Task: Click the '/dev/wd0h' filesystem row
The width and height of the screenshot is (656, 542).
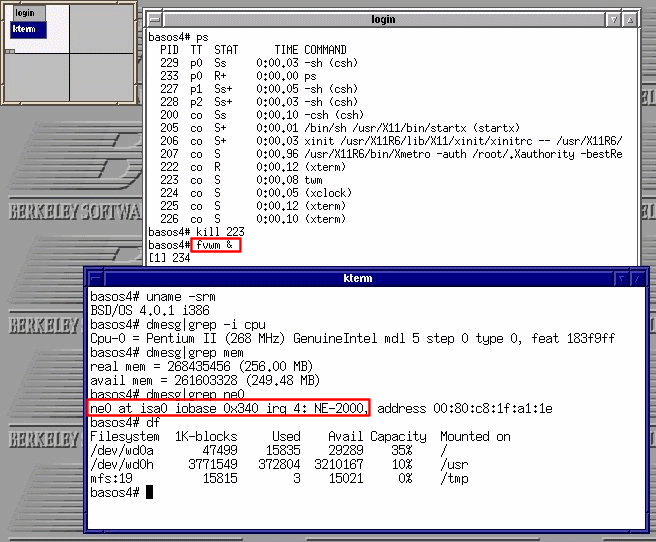Action: point(279,464)
